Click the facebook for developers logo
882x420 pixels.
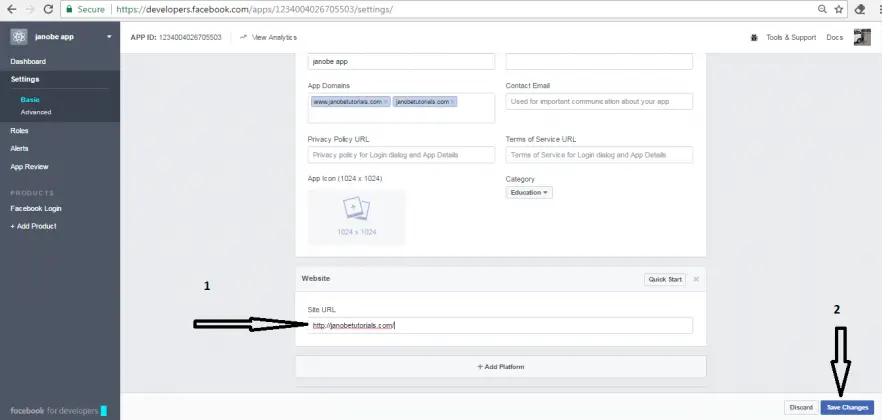(58, 410)
